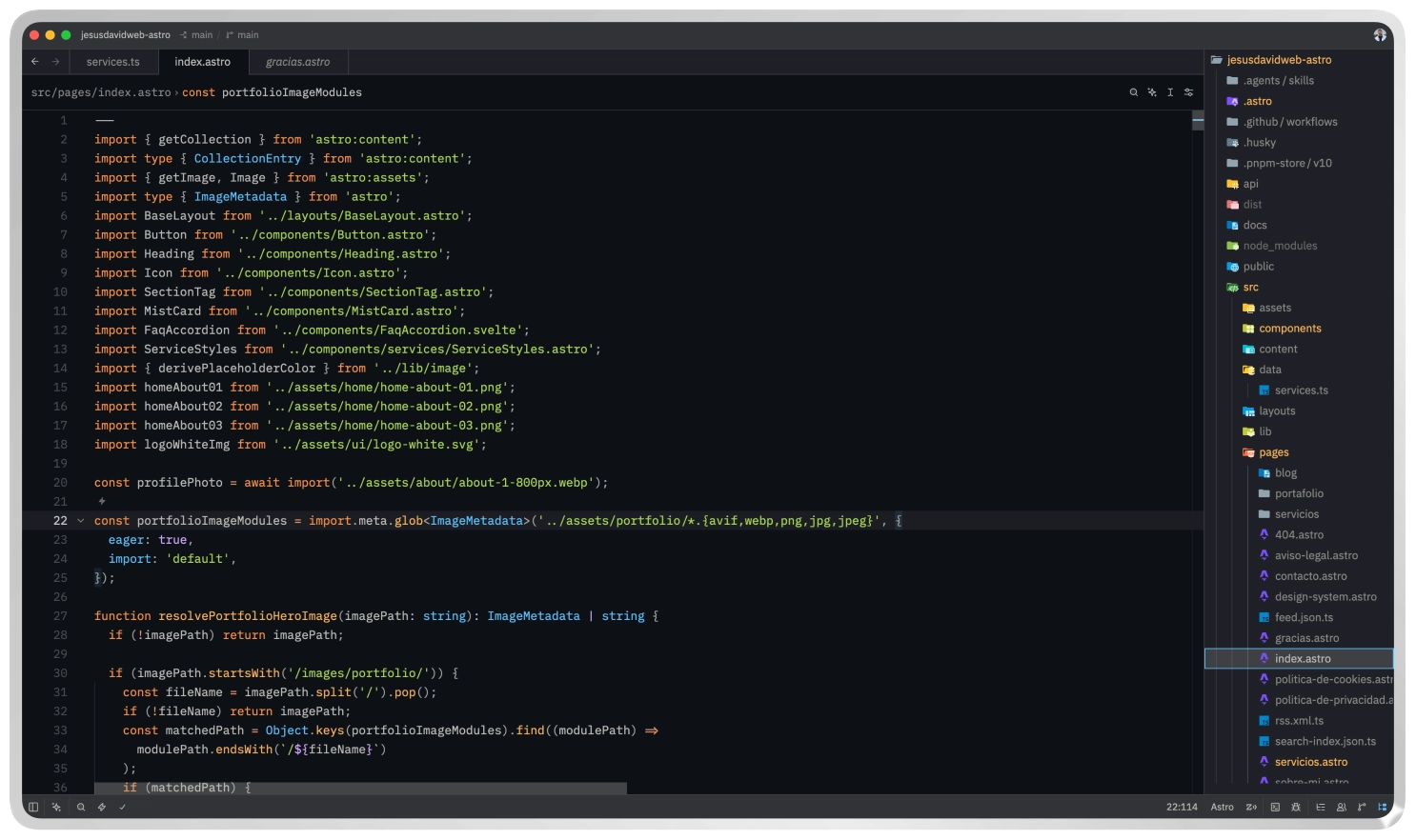The width and height of the screenshot is (1416, 840).
Task: Go back with the left arrow button
Action: (35, 62)
